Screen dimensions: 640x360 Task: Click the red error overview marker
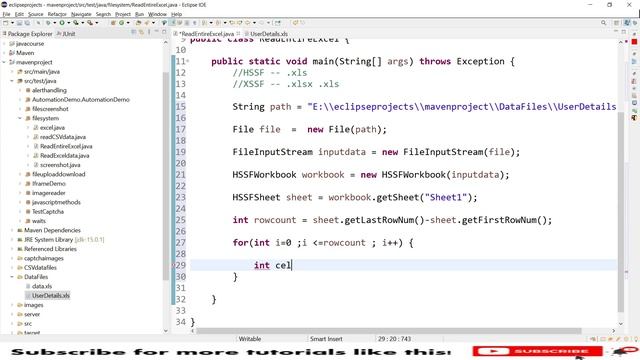pos(634,42)
